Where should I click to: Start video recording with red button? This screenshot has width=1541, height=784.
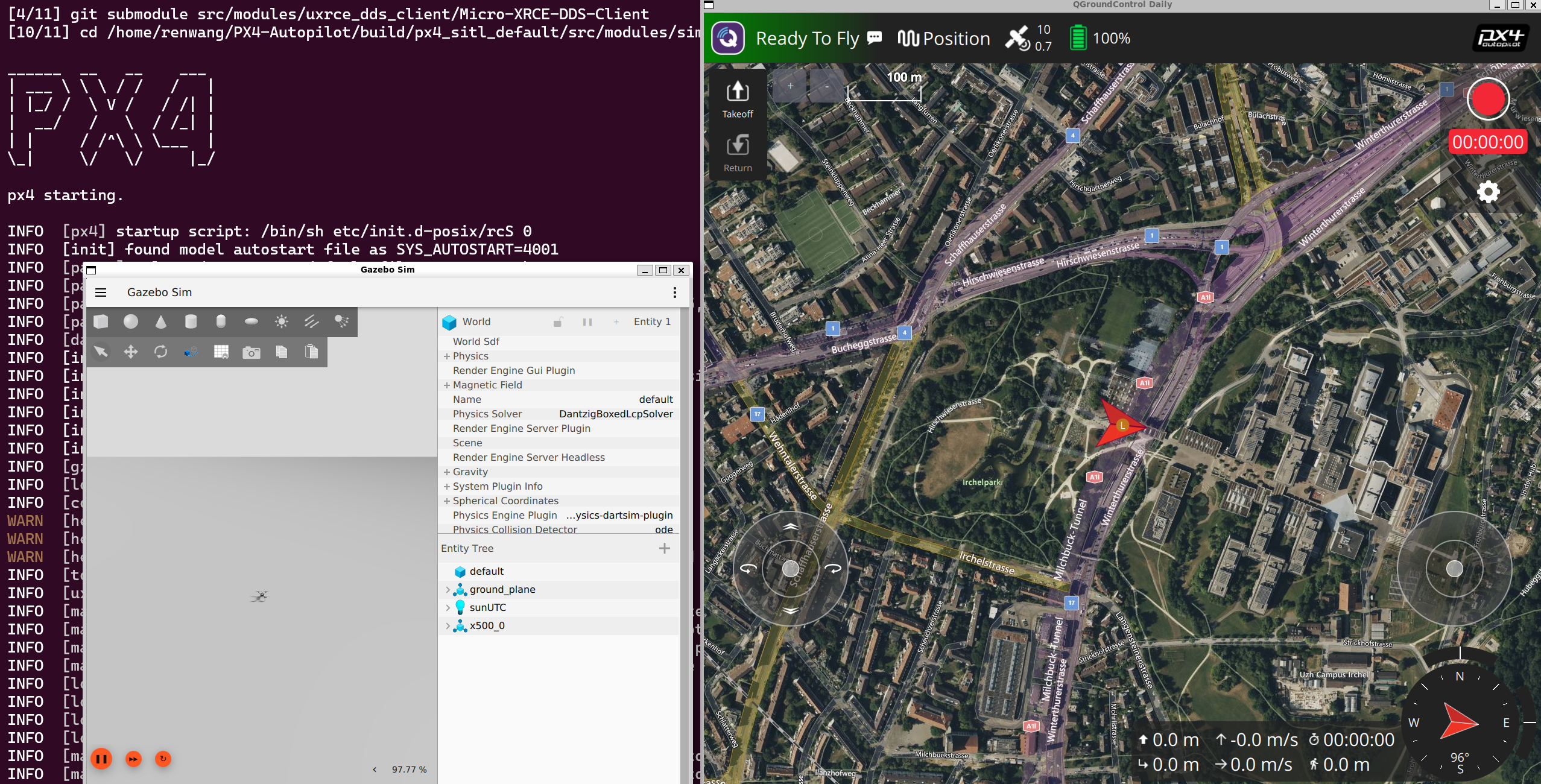point(1488,99)
